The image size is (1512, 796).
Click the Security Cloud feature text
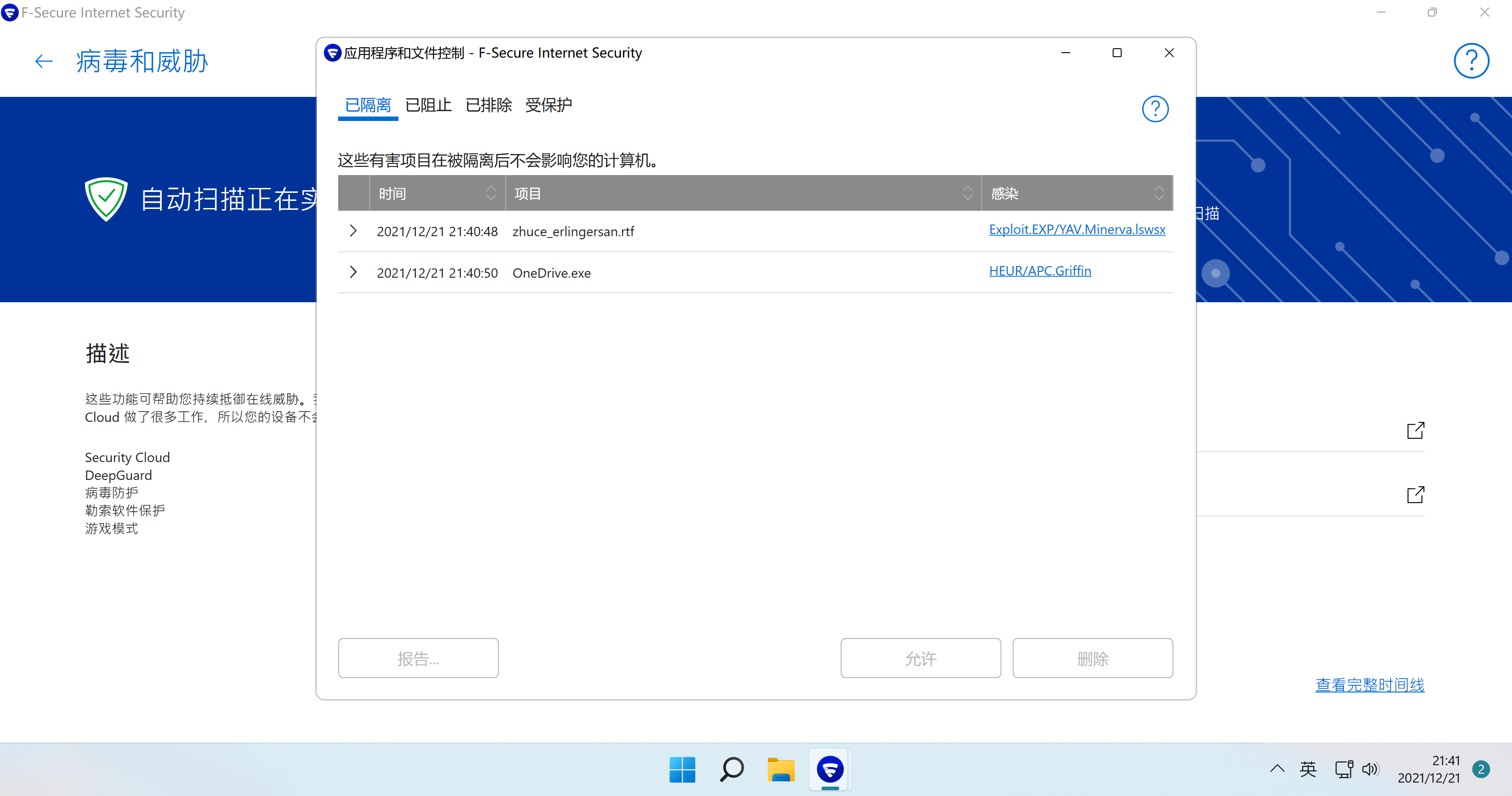(127, 457)
